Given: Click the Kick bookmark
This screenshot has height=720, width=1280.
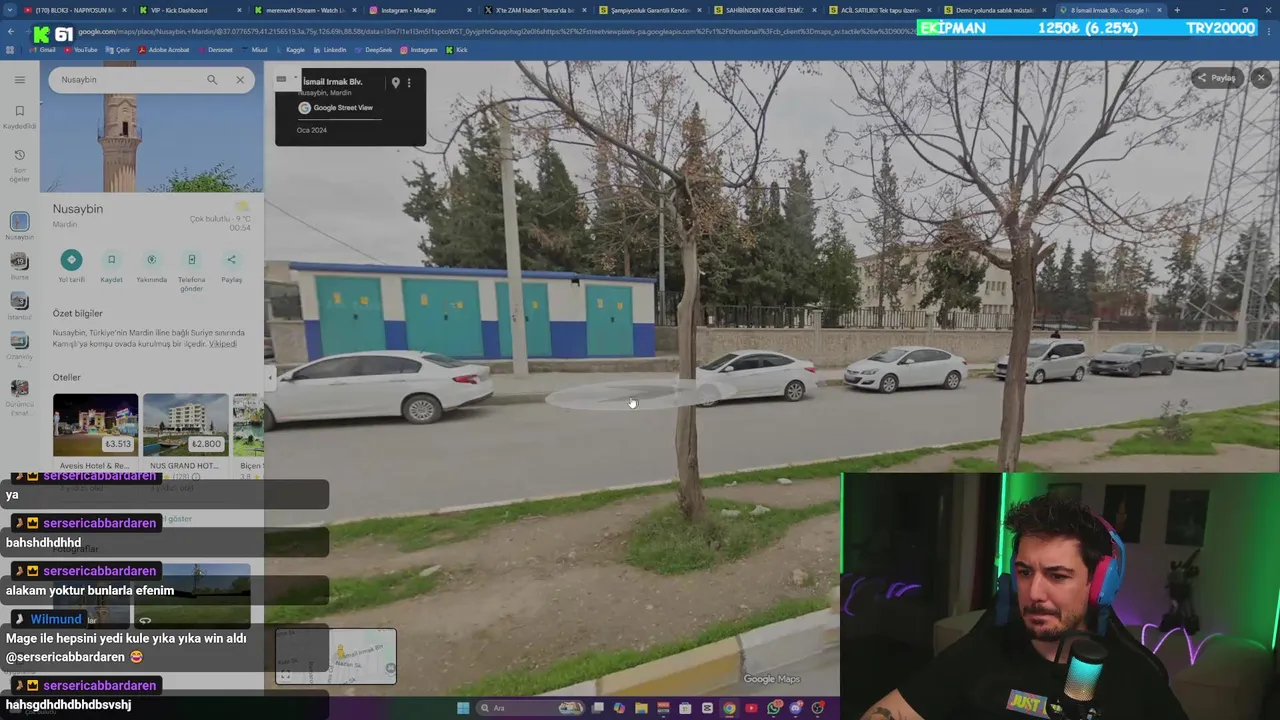Looking at the screenshot, I should pos(456,49).
